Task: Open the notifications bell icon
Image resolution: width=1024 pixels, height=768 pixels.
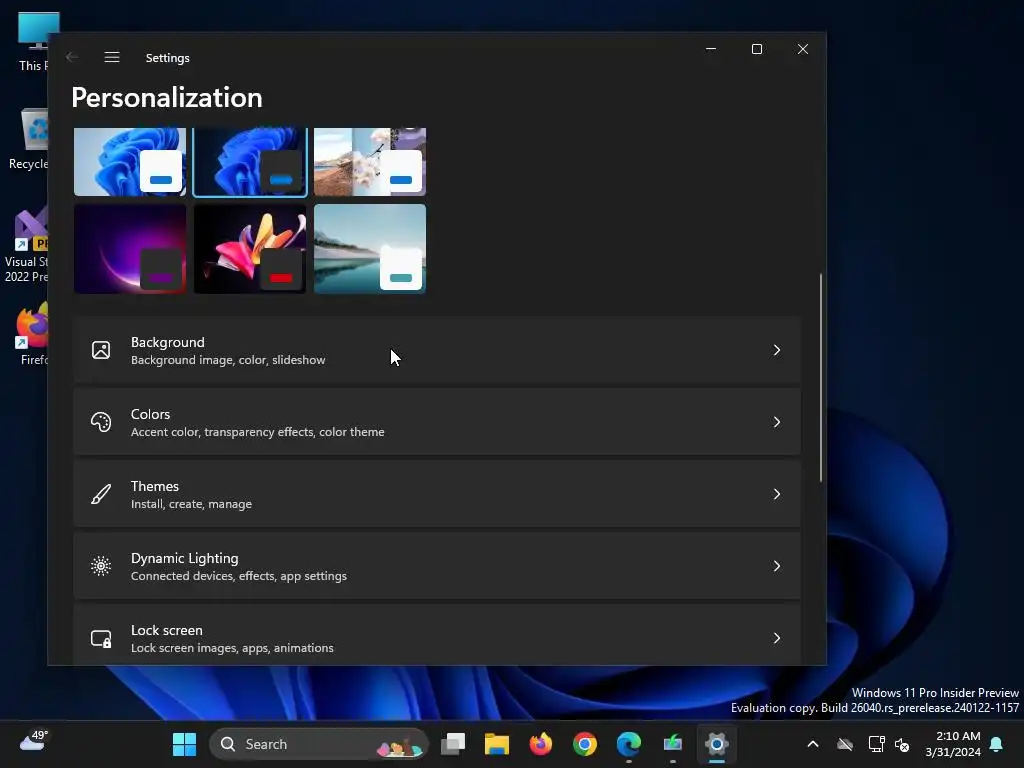Action: click(996, 744)
